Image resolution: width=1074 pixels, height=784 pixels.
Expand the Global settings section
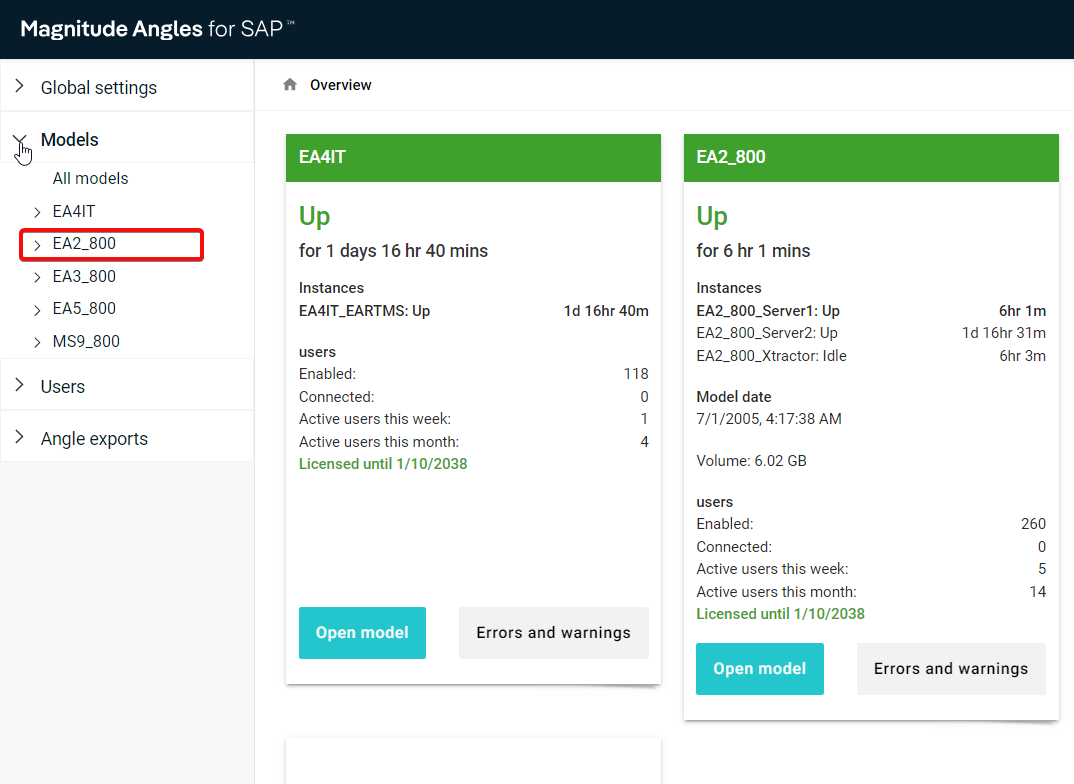click(x=98, y=88)
